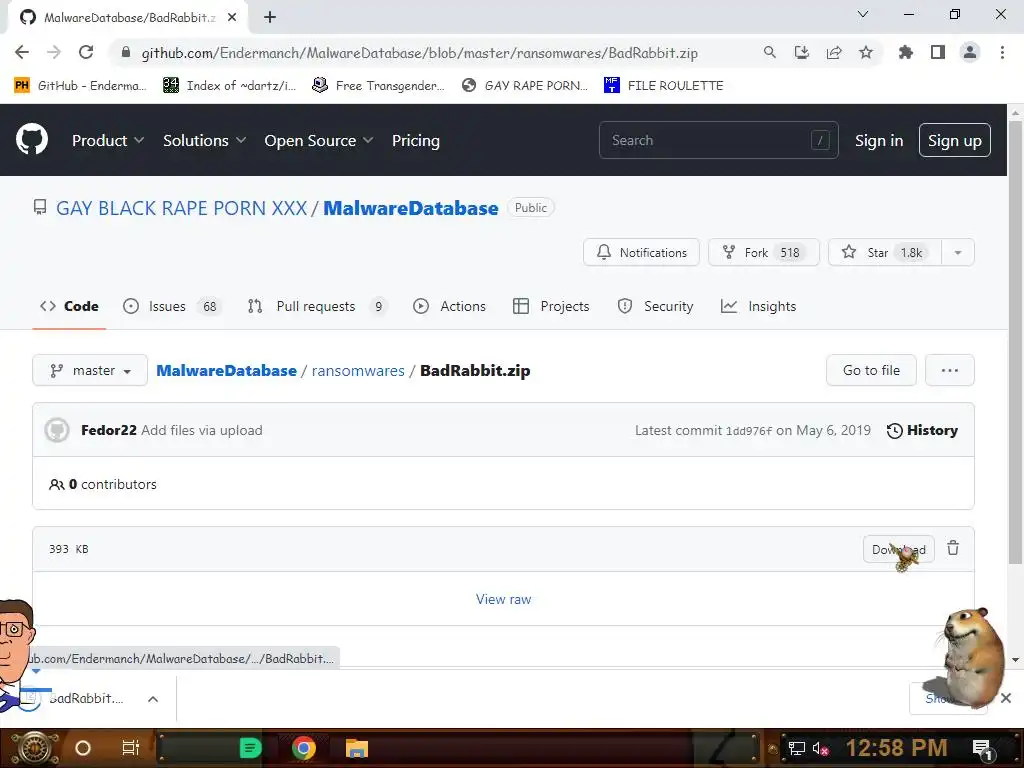Screen dimensions: 1024x768
Task: Click the Fork 518 button
Action: [763, 252]
